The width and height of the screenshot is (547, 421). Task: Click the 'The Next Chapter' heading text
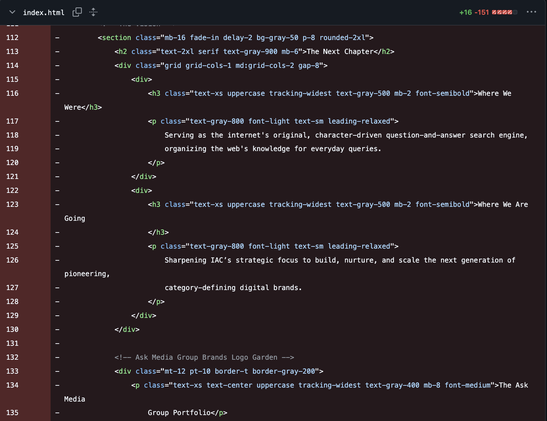click(340, 52)
